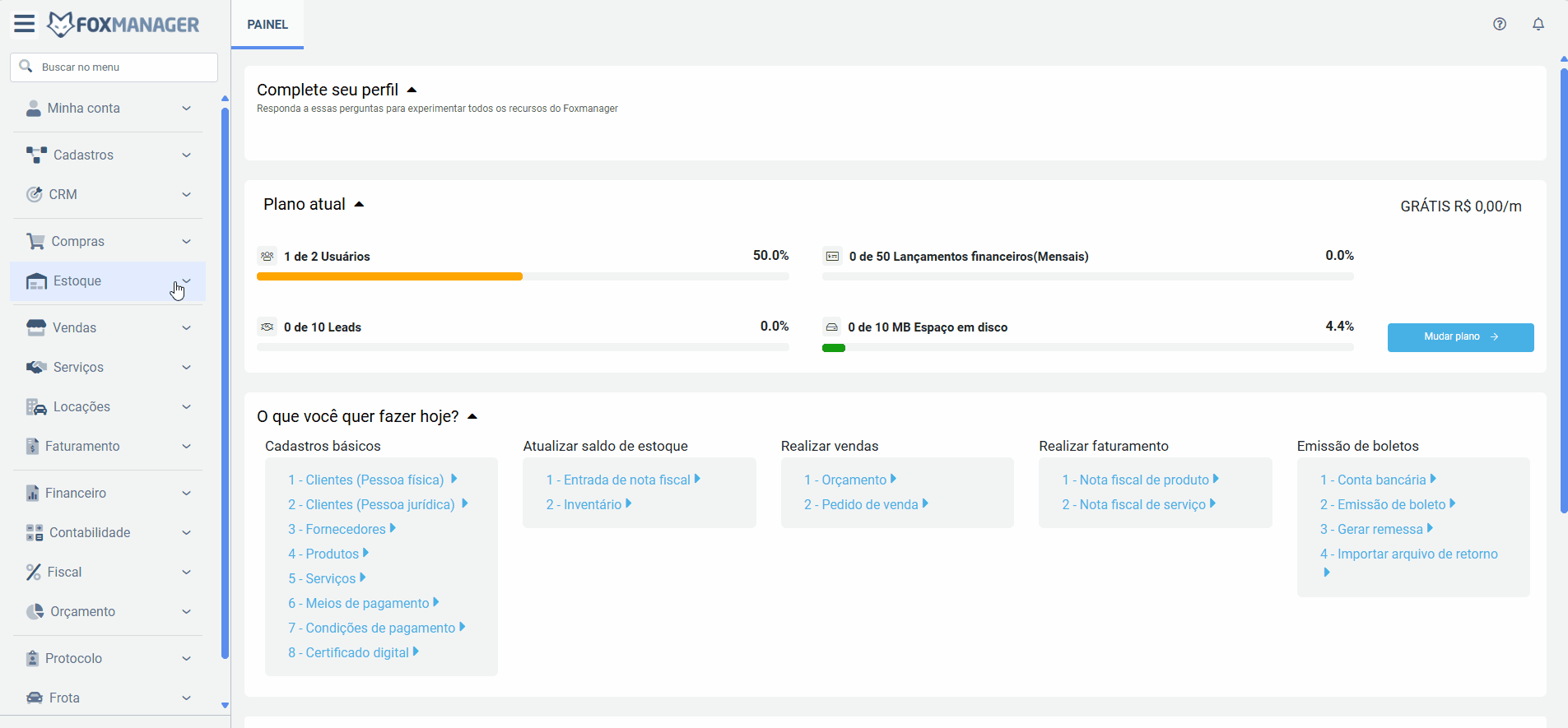Click the green Espaço em disco progress bar
The width and height of the screenshot is (1568, 728).
[834, 348]
